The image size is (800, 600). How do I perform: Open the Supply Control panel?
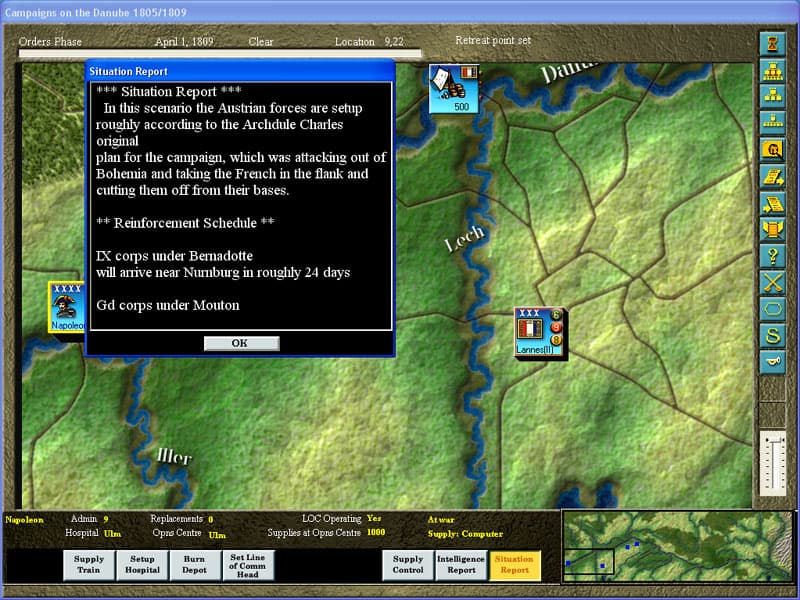tap(408, 565)
